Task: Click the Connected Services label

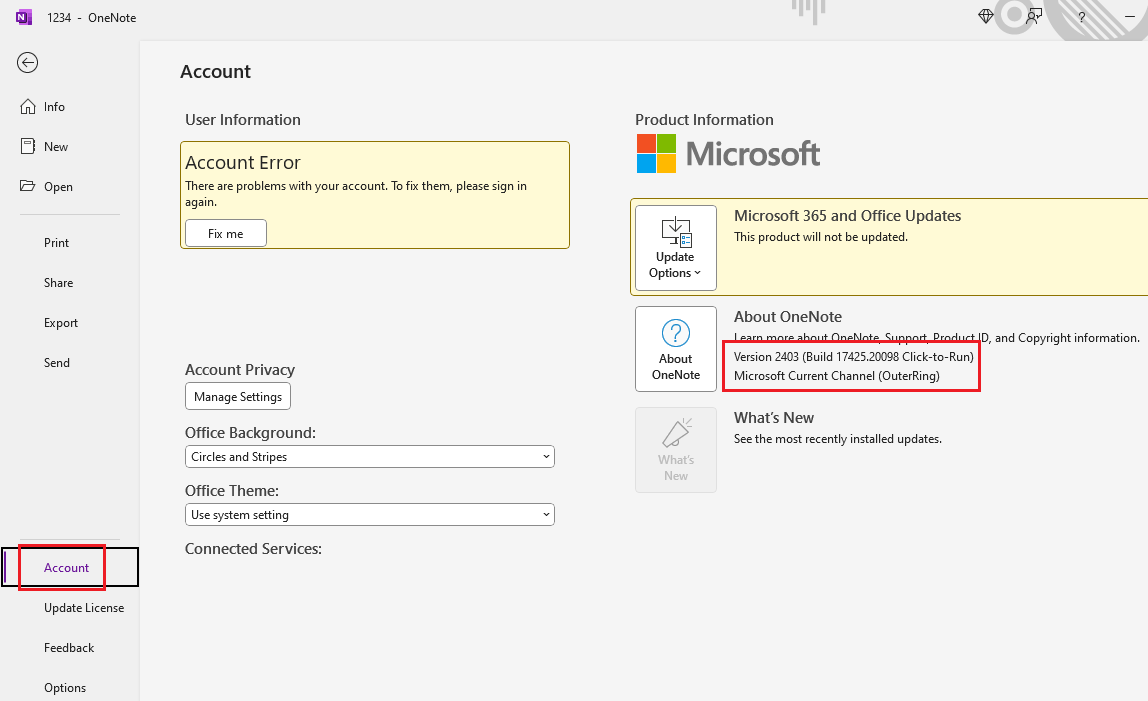Action: [x=253, y=549]
